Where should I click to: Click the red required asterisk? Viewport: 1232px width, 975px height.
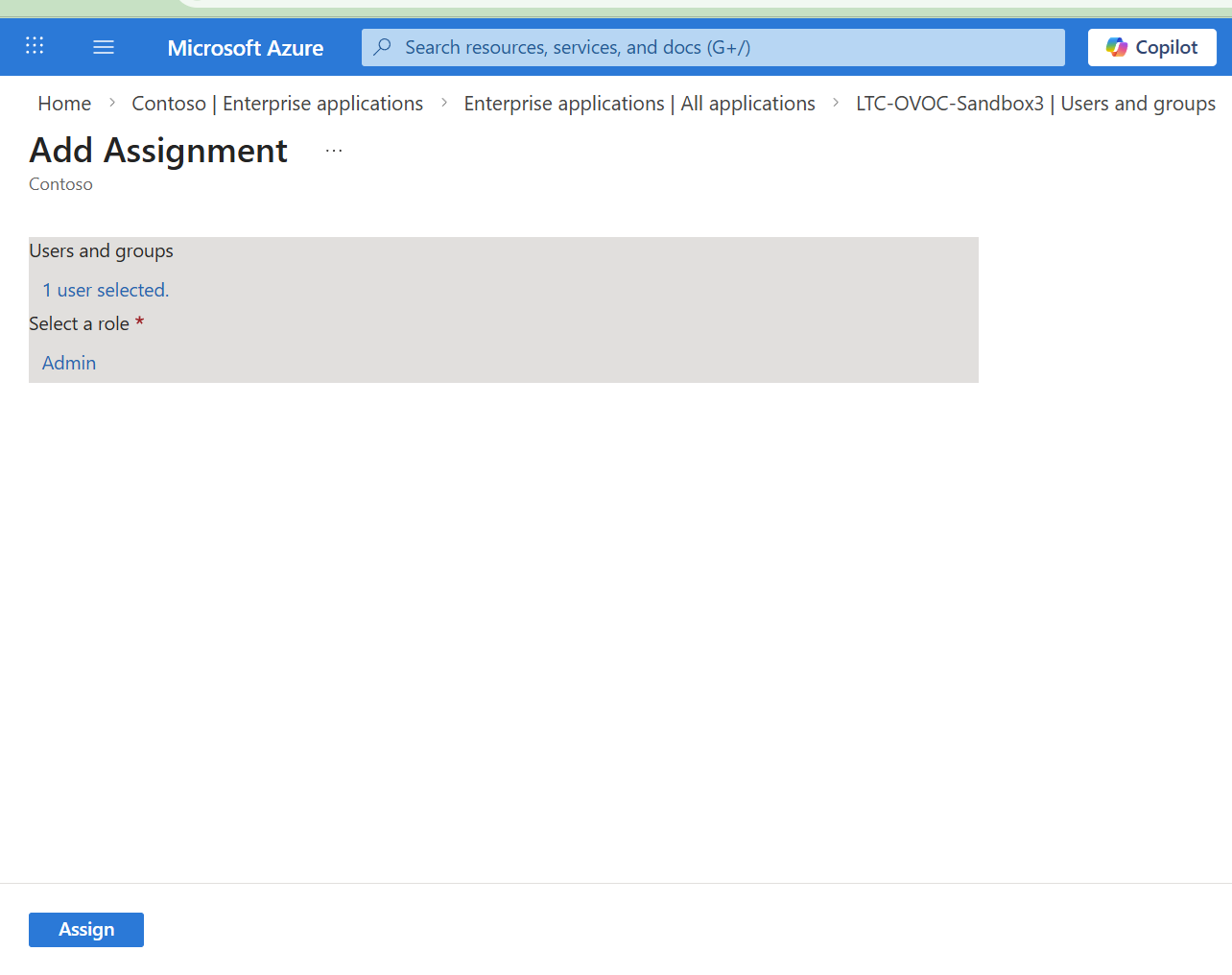[x=139, y=322]
